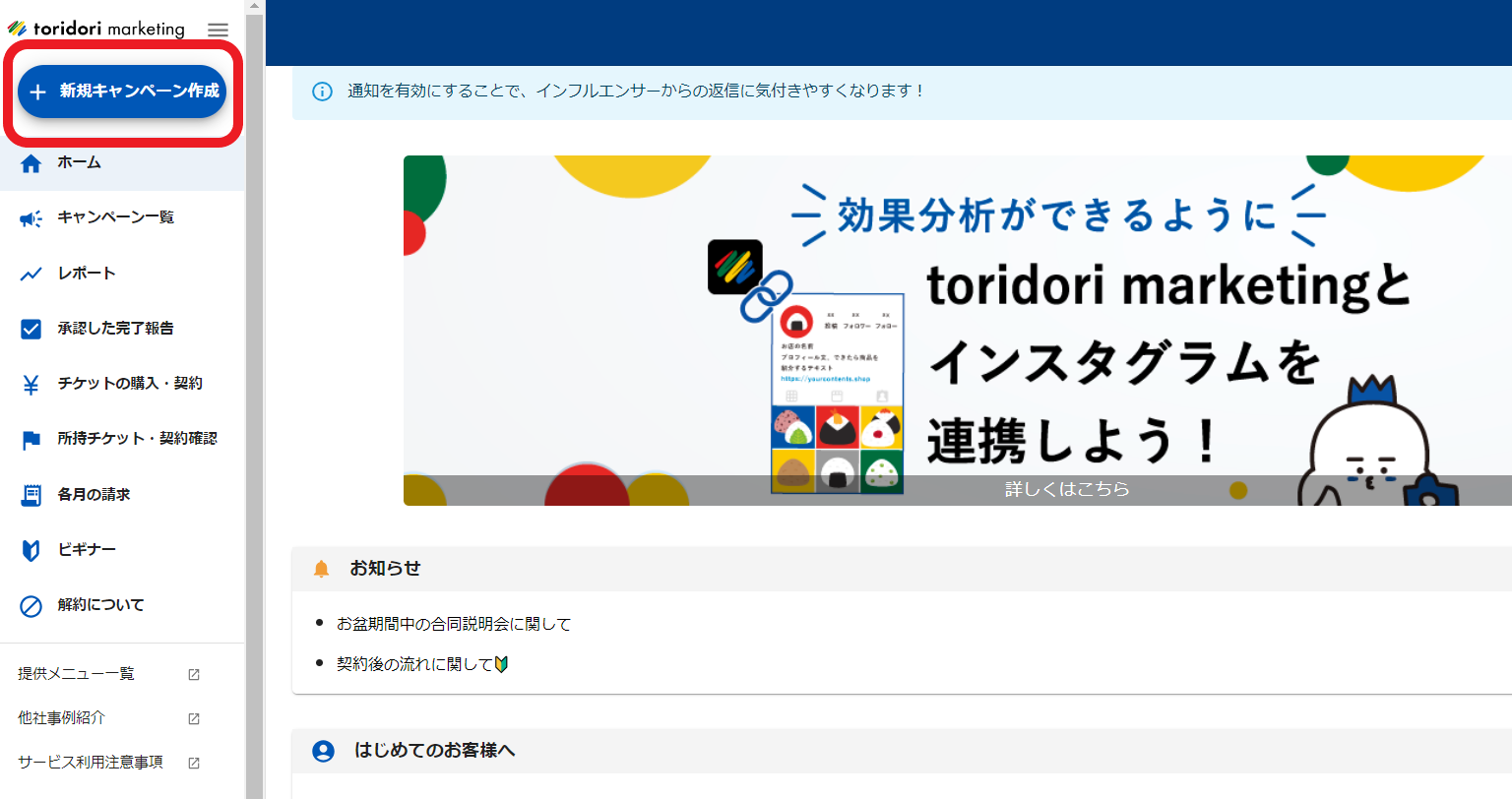Click the yen icon for チケットの購入・契約
The image size is (1512, 799).
[x=31, y=385]
